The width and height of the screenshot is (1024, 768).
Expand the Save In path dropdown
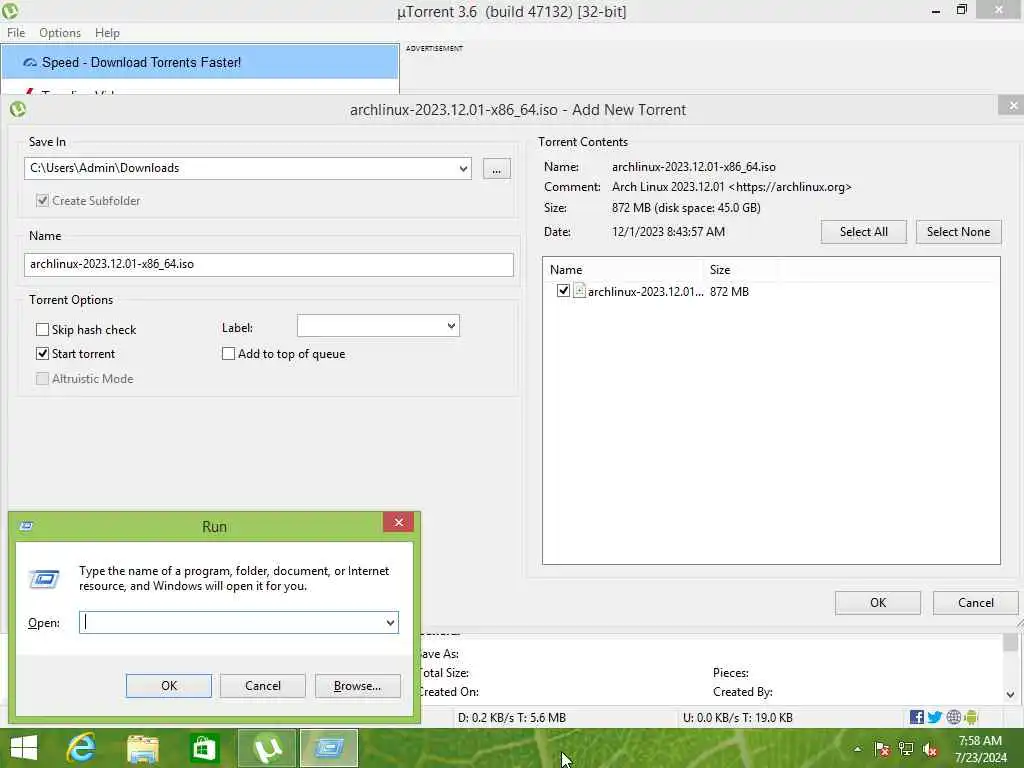(x=463, y=168)
